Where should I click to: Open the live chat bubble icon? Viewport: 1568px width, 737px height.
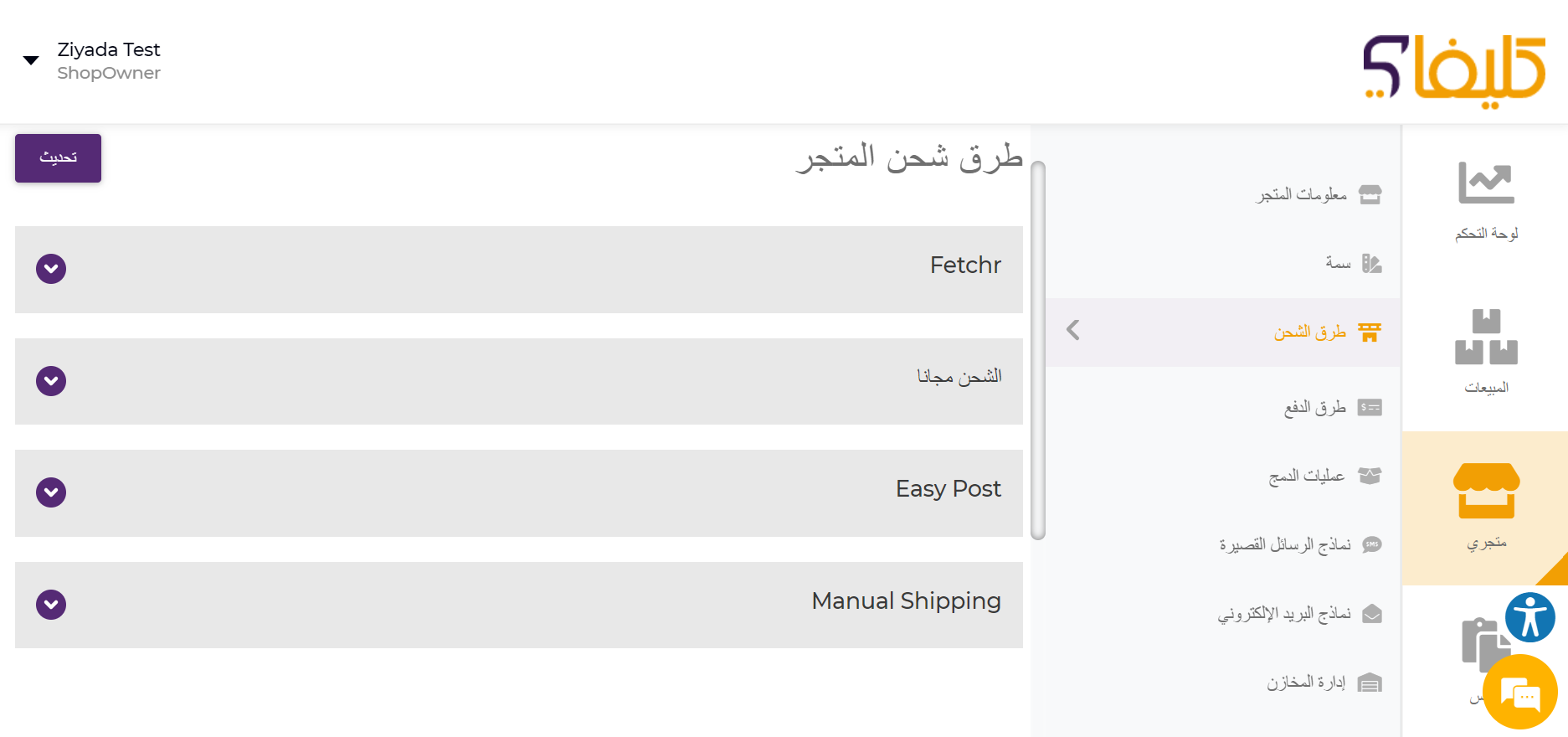1519,693
